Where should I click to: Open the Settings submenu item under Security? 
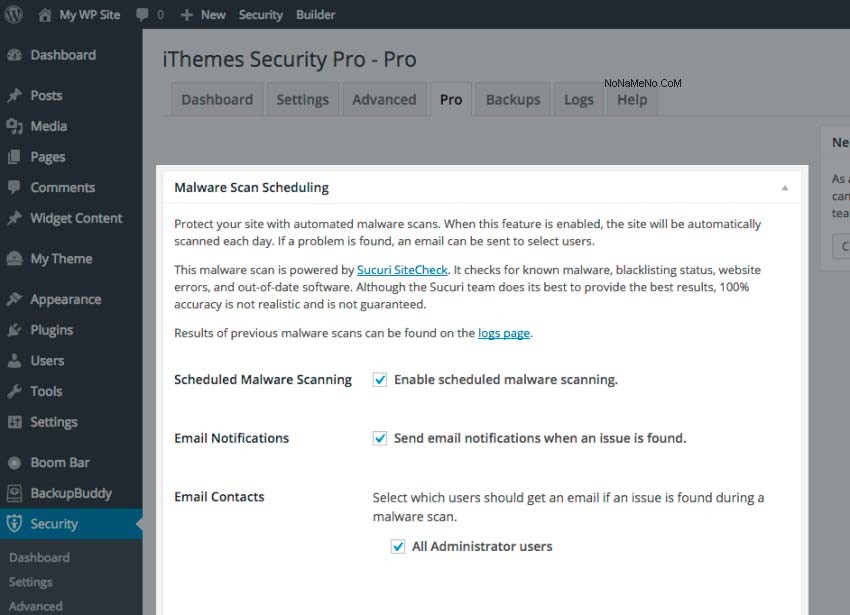31,582
